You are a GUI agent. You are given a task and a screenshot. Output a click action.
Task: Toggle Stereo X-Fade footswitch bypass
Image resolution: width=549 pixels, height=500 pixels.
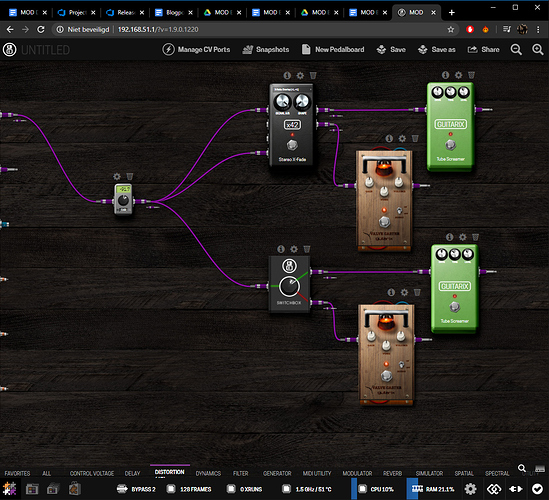pos(292,144)
